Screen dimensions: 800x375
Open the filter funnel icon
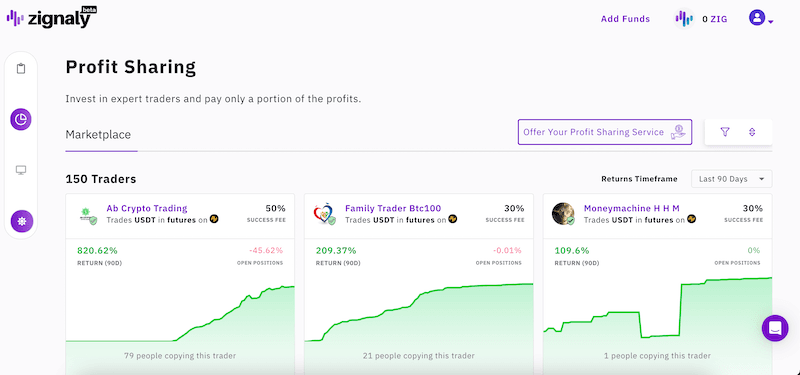pyautogui.click(x=724, y=132)
